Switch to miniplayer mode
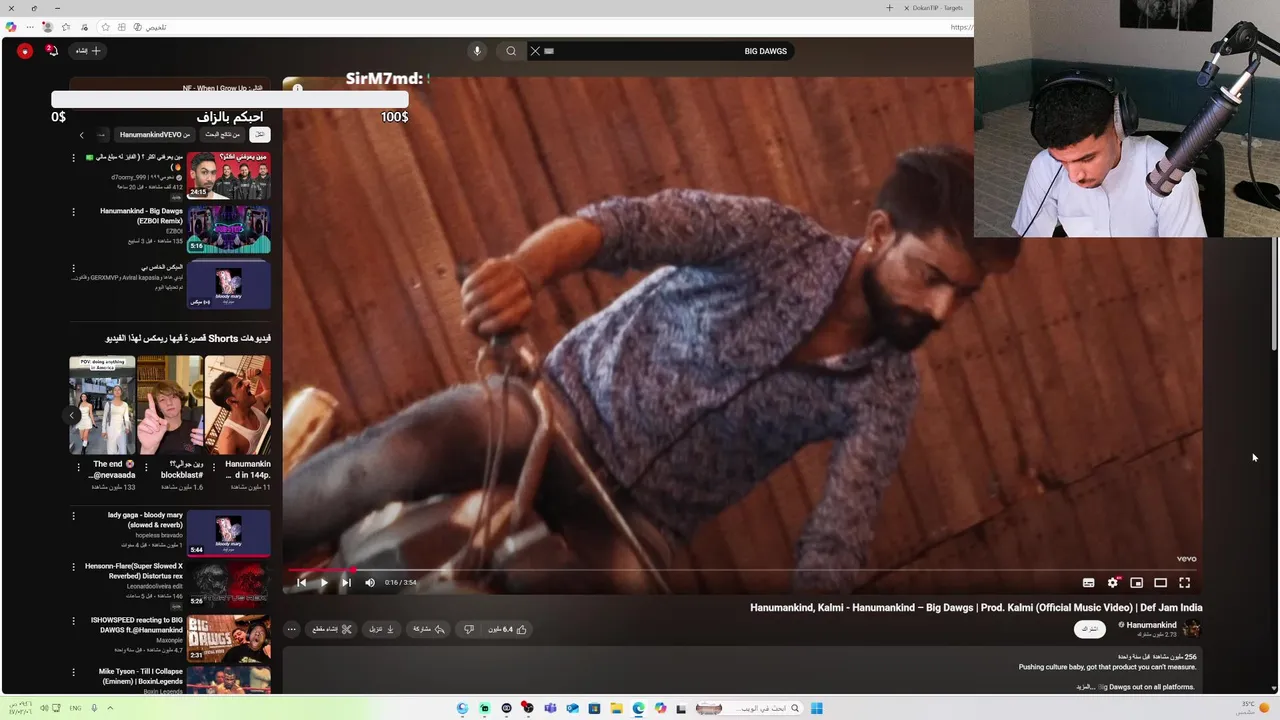This screenshot has width=1280, height=720. click(1137, 583)
